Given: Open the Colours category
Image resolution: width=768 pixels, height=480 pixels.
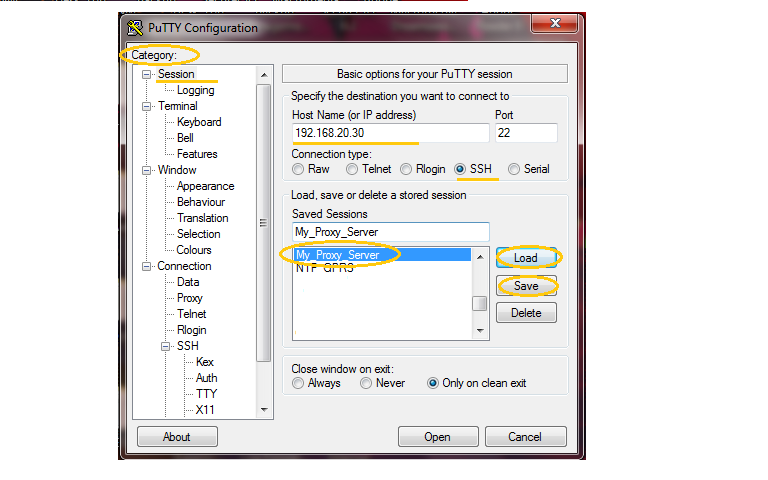Looking at the screenshot, I should click(194, 250).
